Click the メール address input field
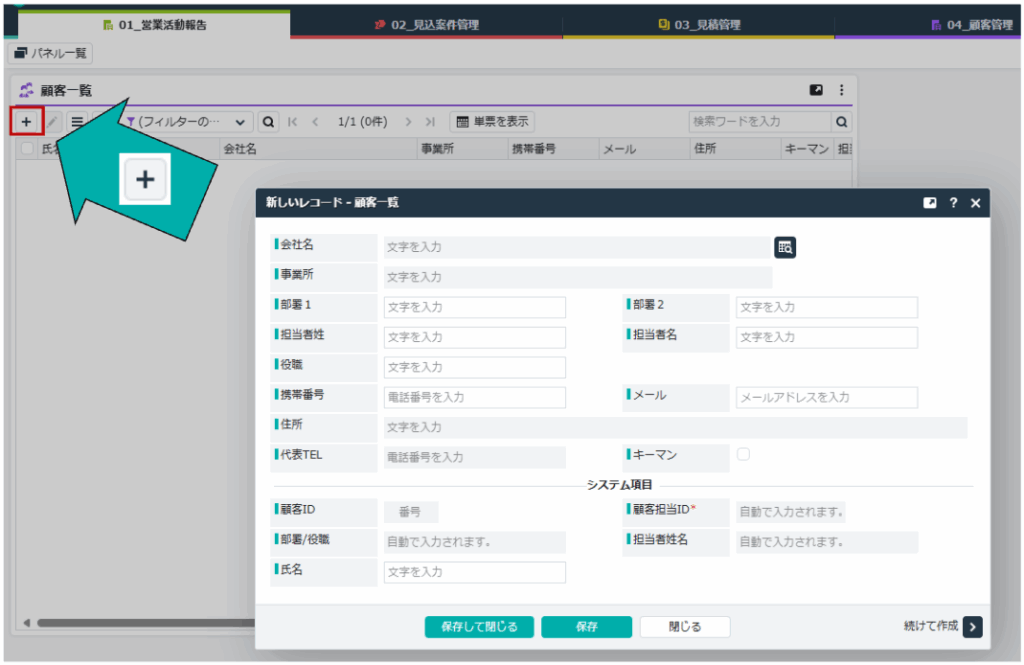 826,397
